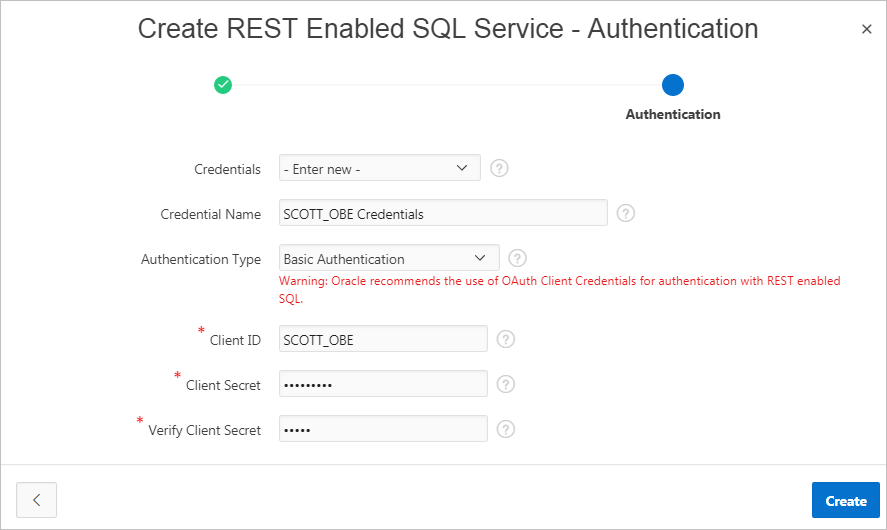Click the green completed step checkmark
Image resolution: width=887 pixels, height=530 pixels.
[x=223, y=85]
